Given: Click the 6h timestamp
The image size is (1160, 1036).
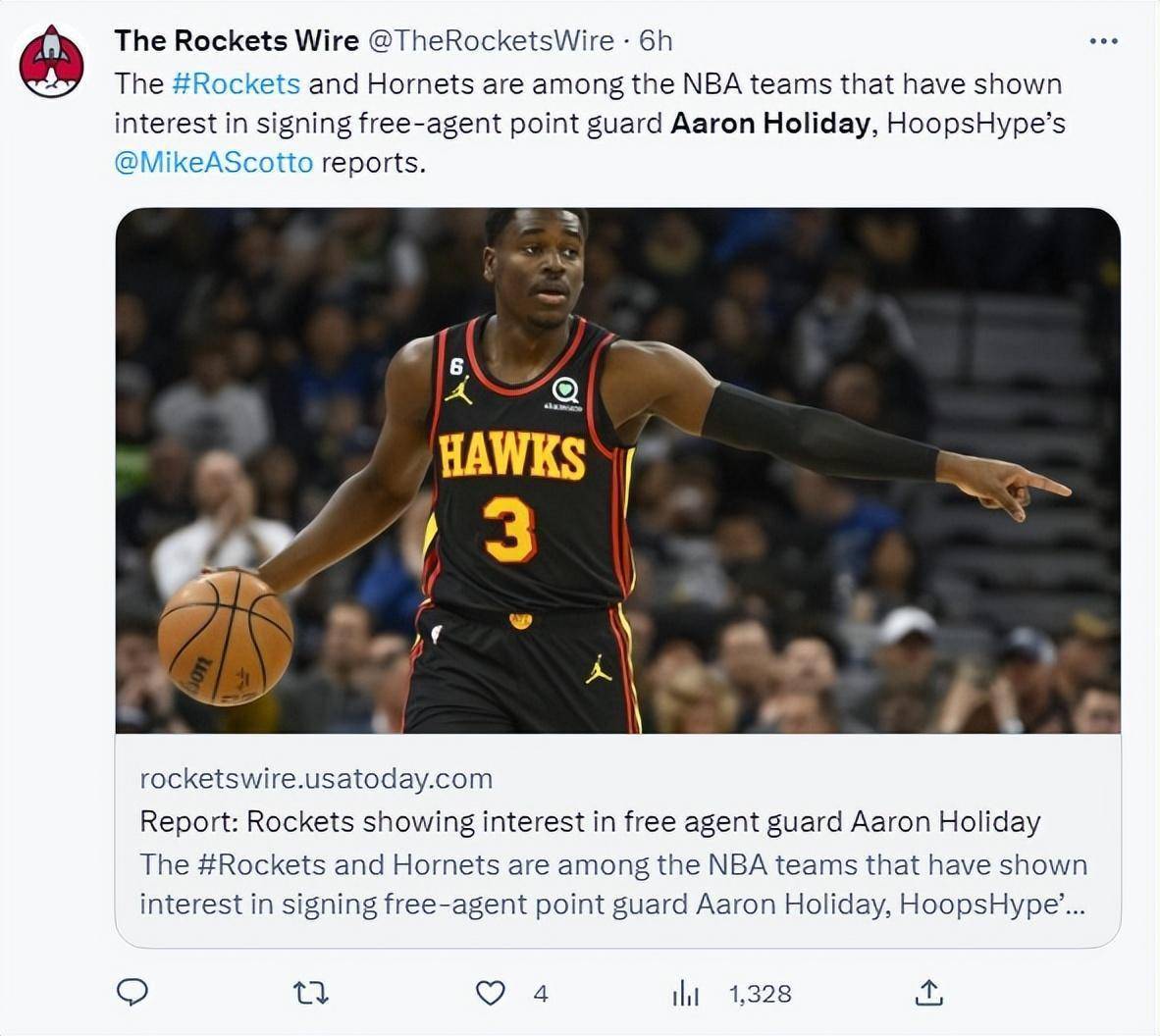Looking at the screenshot, I should point(656,40).
